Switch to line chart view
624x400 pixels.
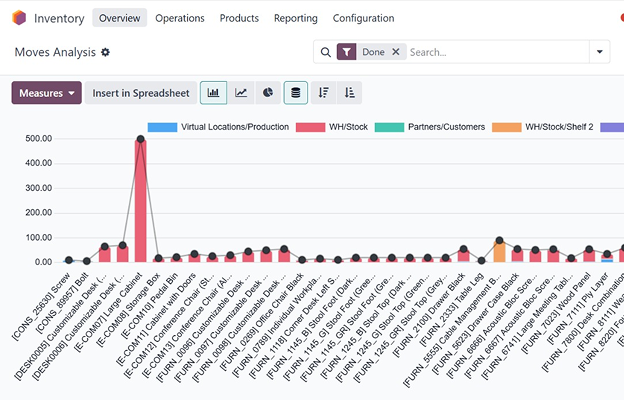tap(241, 93)
